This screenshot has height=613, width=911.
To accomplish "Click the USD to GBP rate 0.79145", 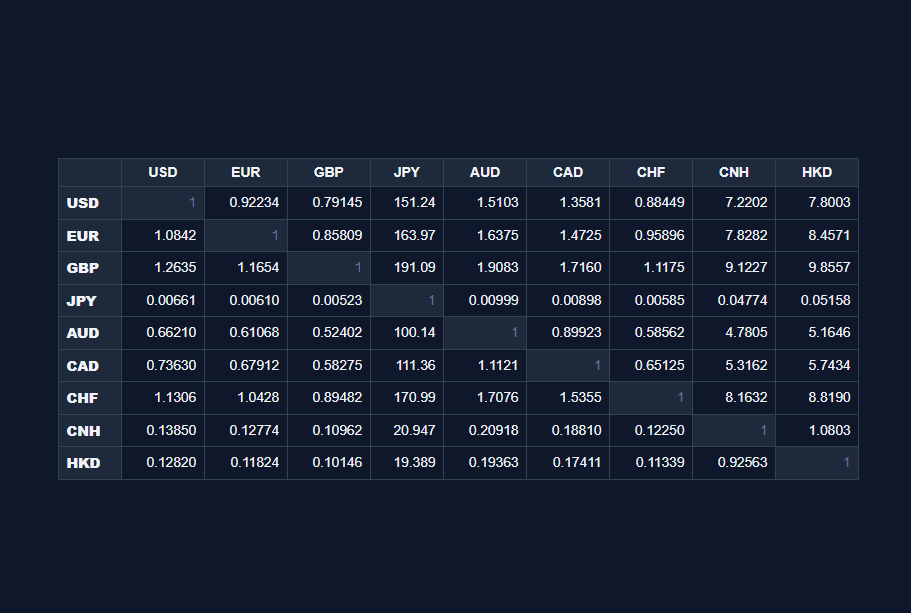I will pyautogui.click(x=329, y=203).
